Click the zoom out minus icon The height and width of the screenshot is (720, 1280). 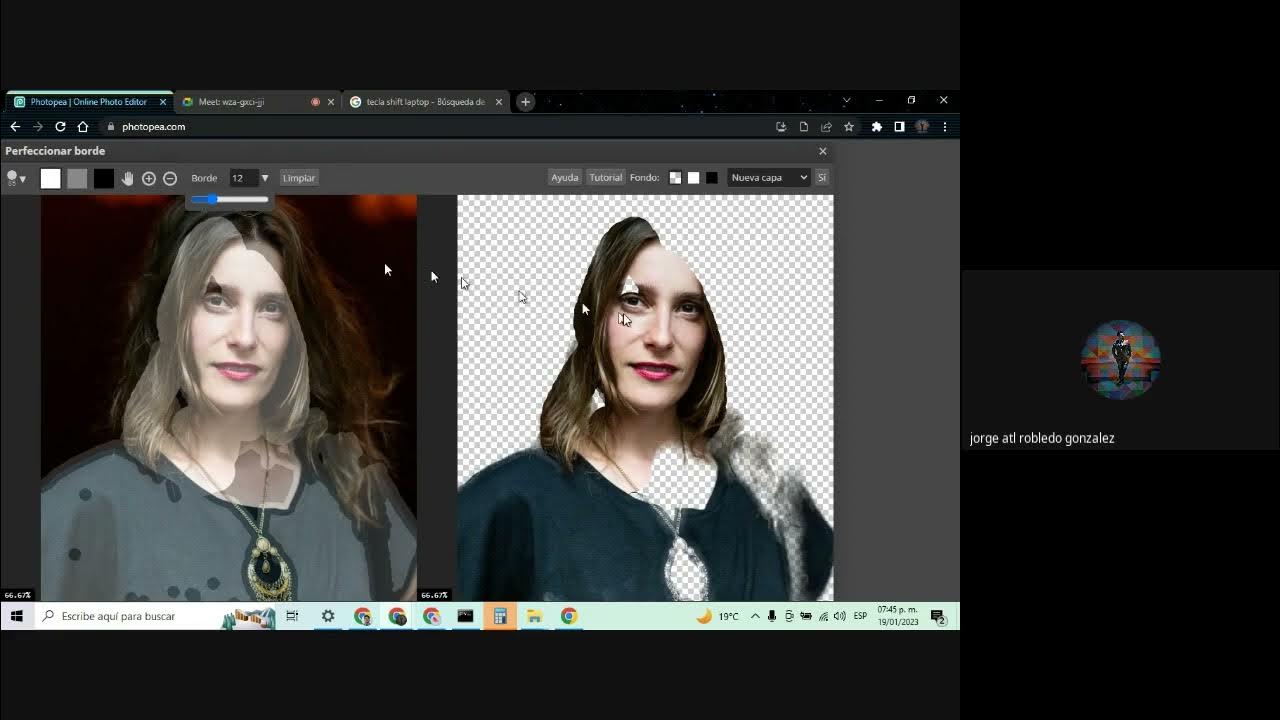(x=170, y=178)
